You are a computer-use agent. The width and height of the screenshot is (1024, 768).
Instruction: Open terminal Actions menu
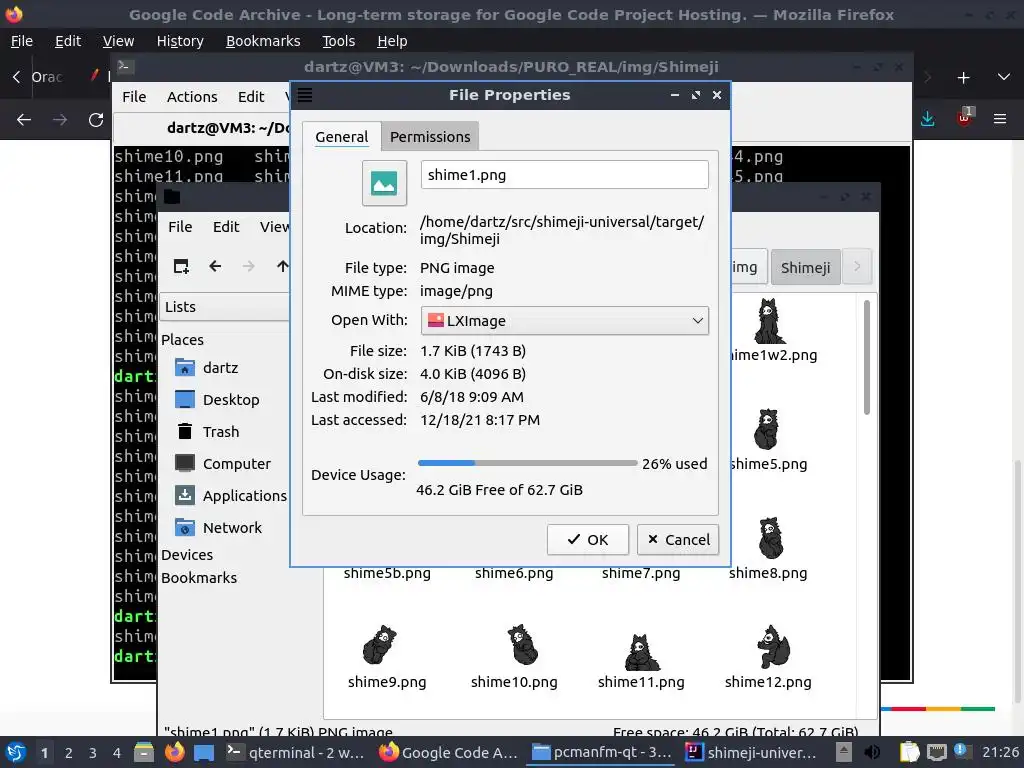192,97
